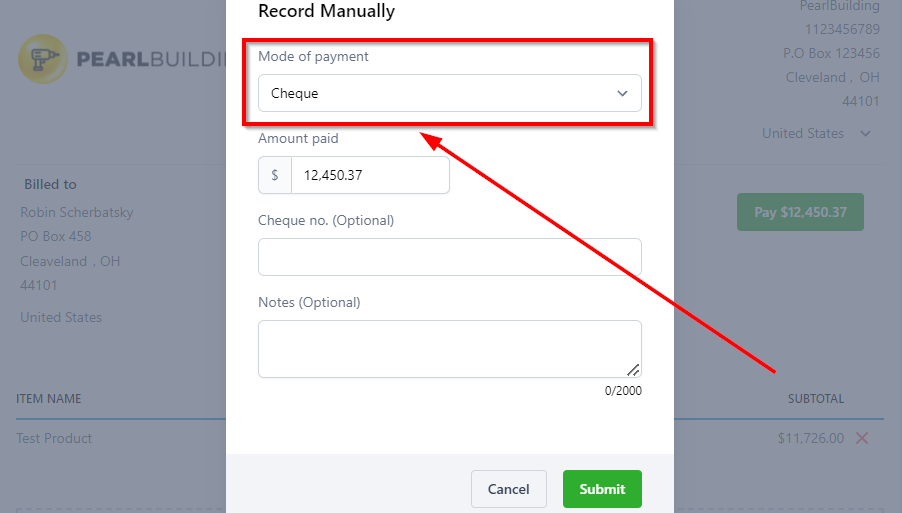Screen dimensions: 902x513
Task: Click the dollar sign currency prefix
Action: 275,175
